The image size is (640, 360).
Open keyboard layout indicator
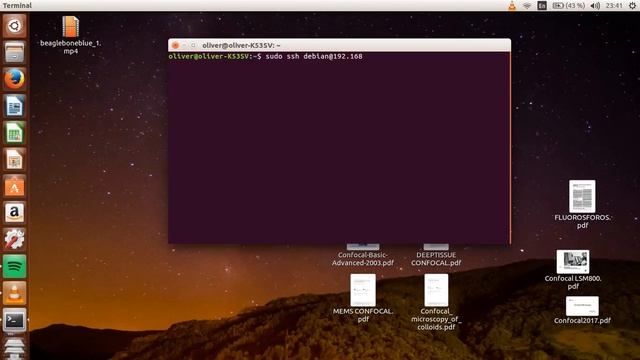(x=542, y=5)
